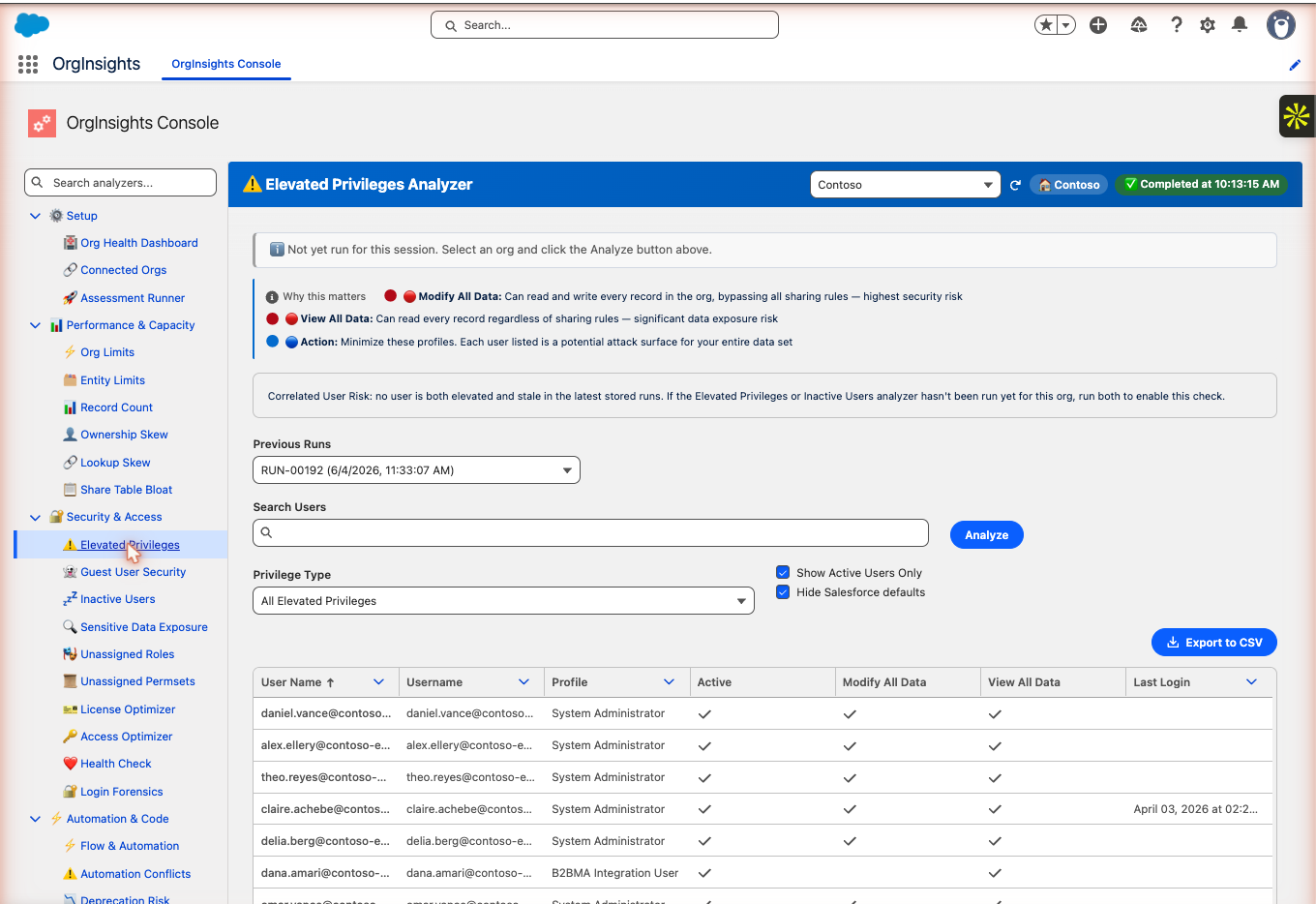Click the Org Health Dashboard icon
Screen dimensions: 1316x904
point(70,243)
